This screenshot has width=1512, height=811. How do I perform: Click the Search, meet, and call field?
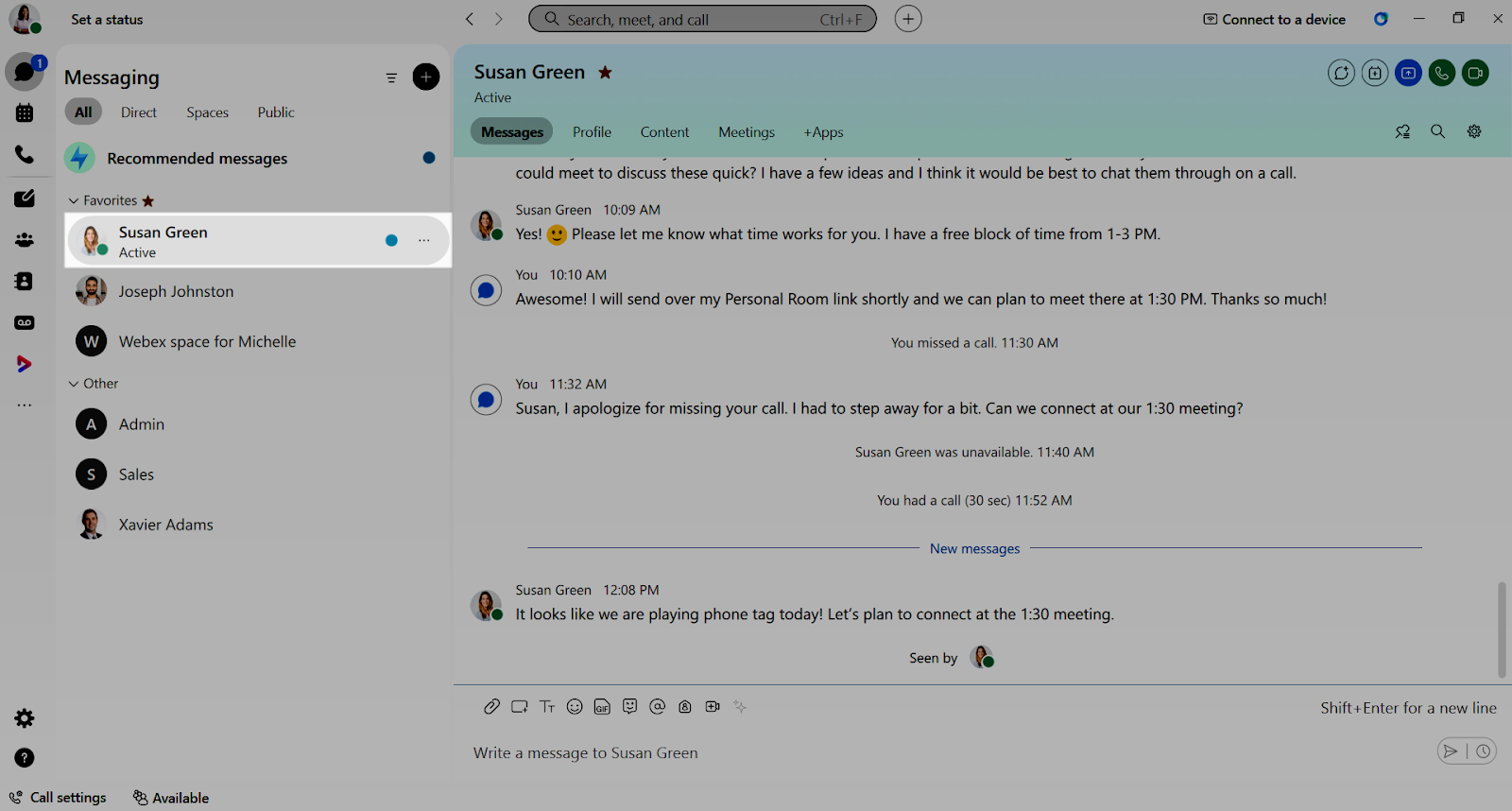pyautogui.click(x=702, y=19)
